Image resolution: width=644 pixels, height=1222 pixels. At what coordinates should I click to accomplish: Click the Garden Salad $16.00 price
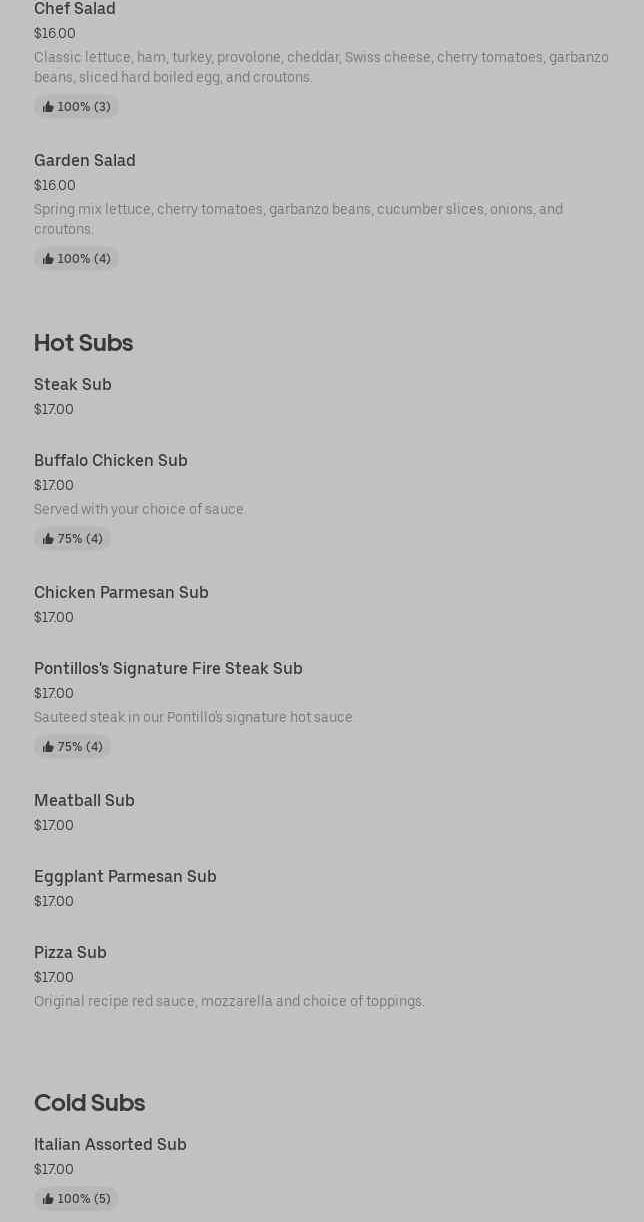coord(55,185)
